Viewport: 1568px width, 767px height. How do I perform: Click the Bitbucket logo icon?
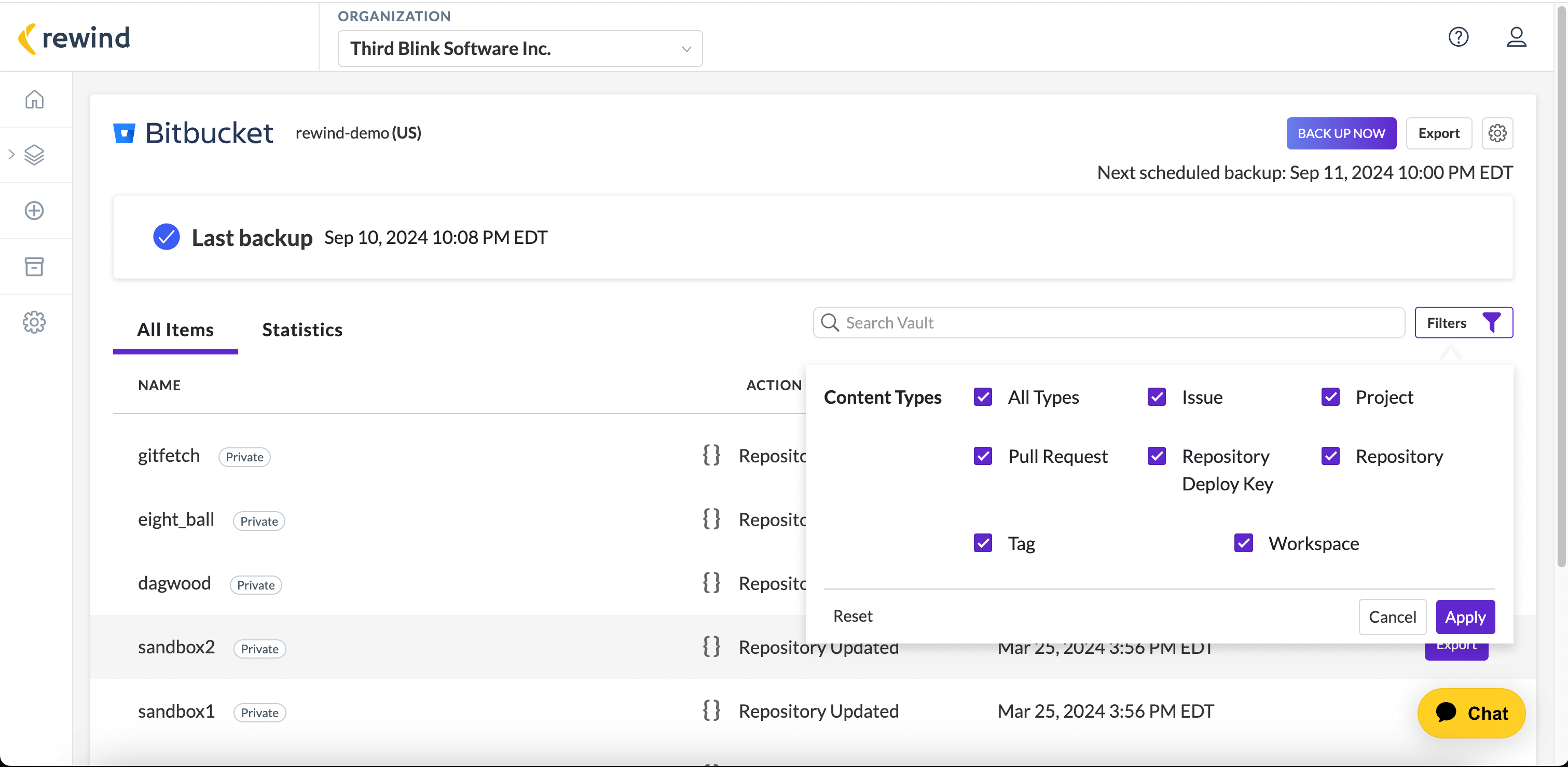[x=124, y=133]
